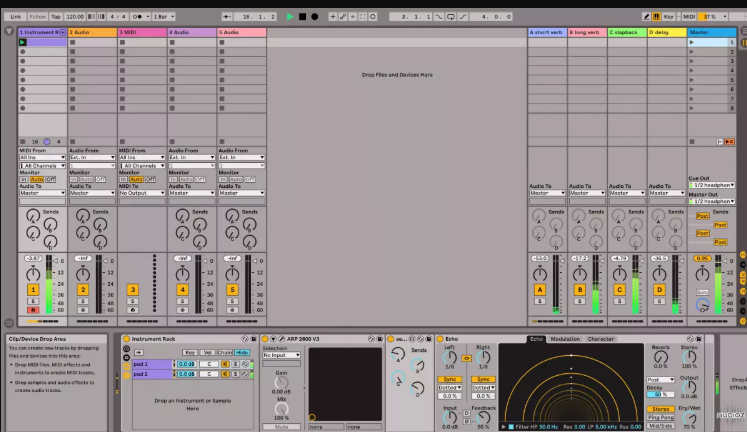Stop playback with the square Stop button
Screen dimensions: 747x432
[x=302, y=17]
